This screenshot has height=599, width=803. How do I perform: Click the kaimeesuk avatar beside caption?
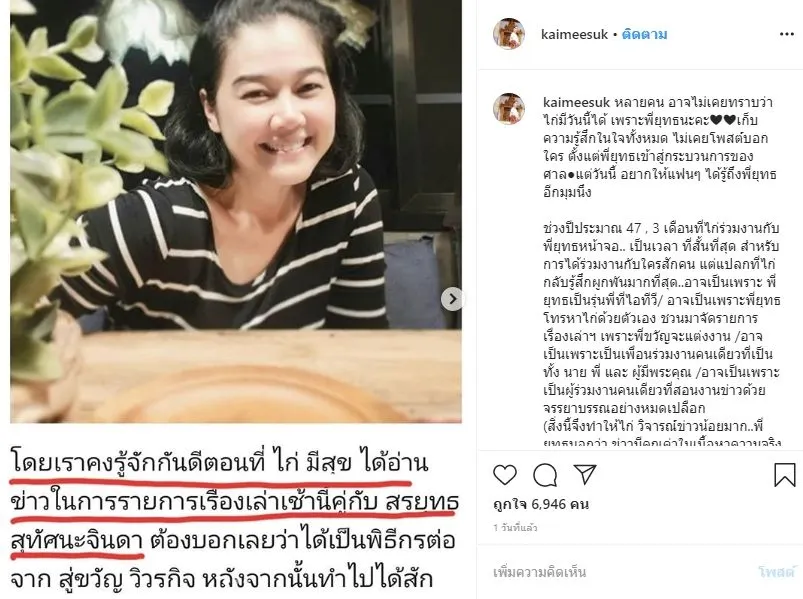pyautogui.click(x=509, y=109)
